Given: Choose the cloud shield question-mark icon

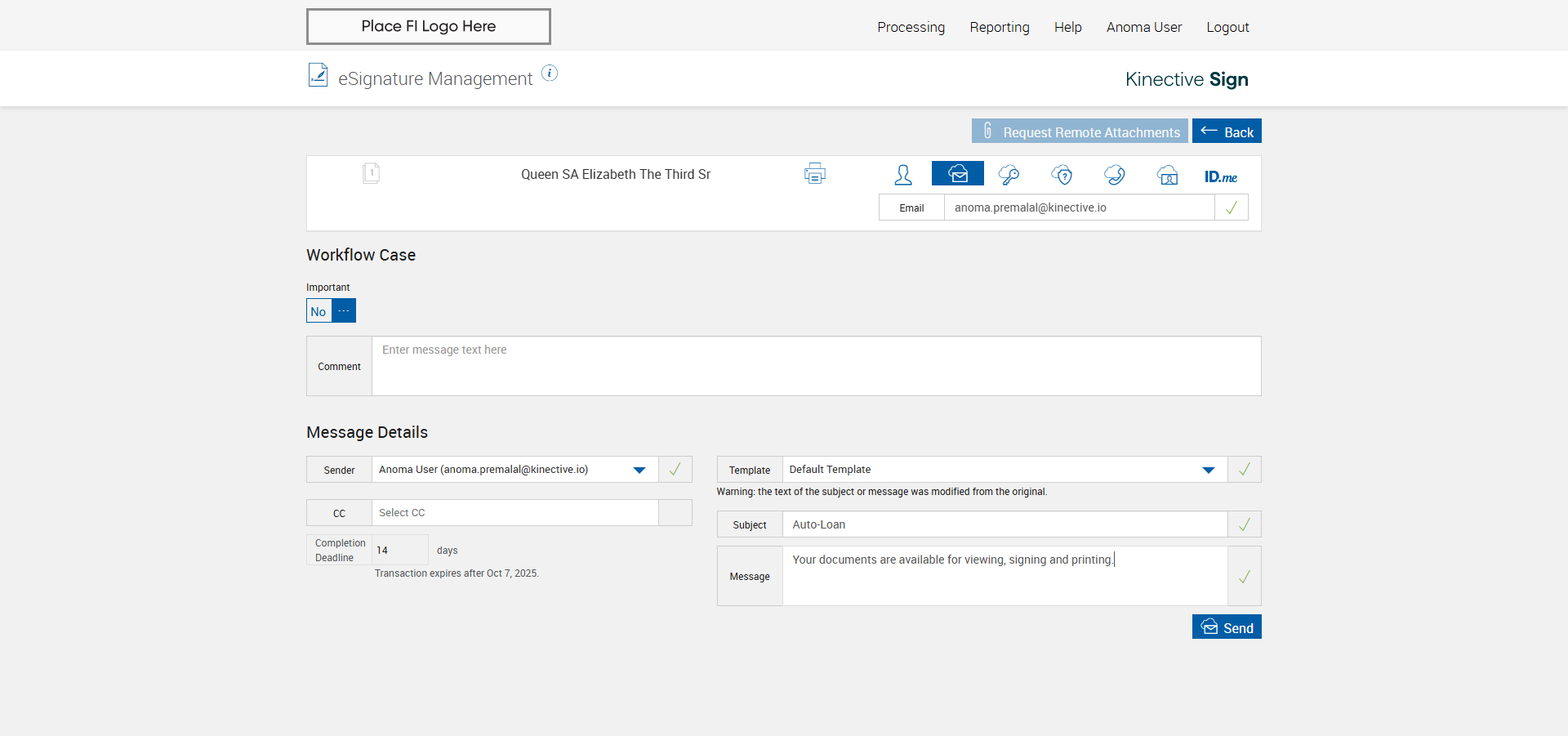Looking at the screenshot, I should point(1062,175).
